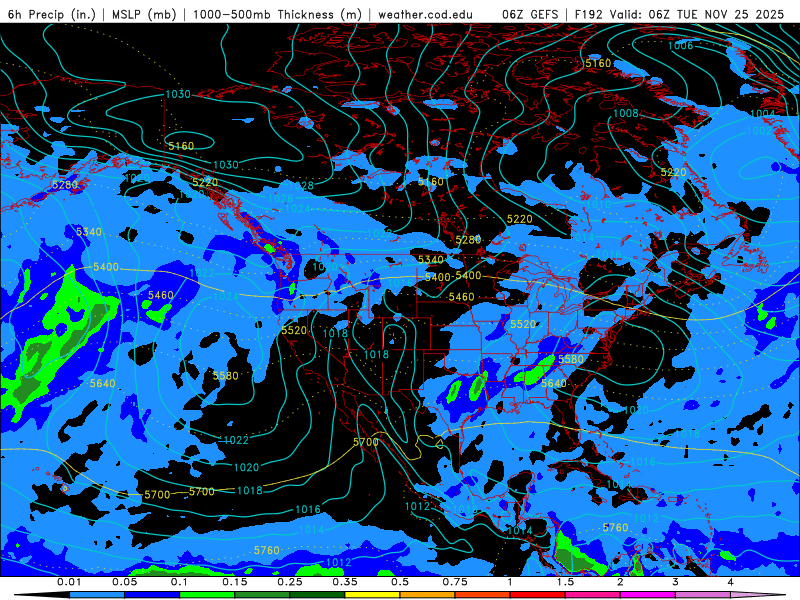800x600 pixels.
Task: Click the '06Z GEFS' model label
Action: point(530,14)
